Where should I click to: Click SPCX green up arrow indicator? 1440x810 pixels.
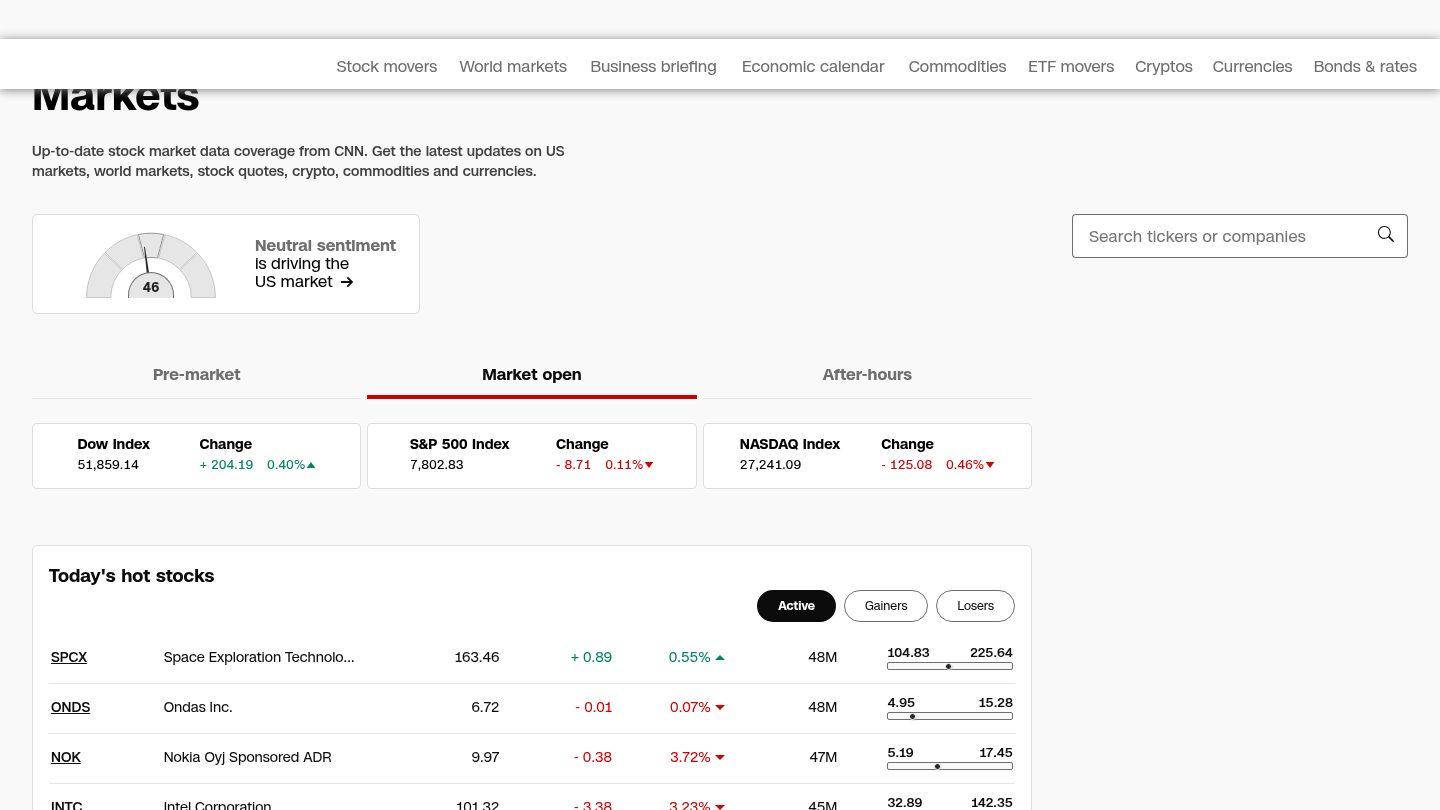click(720, 658)
